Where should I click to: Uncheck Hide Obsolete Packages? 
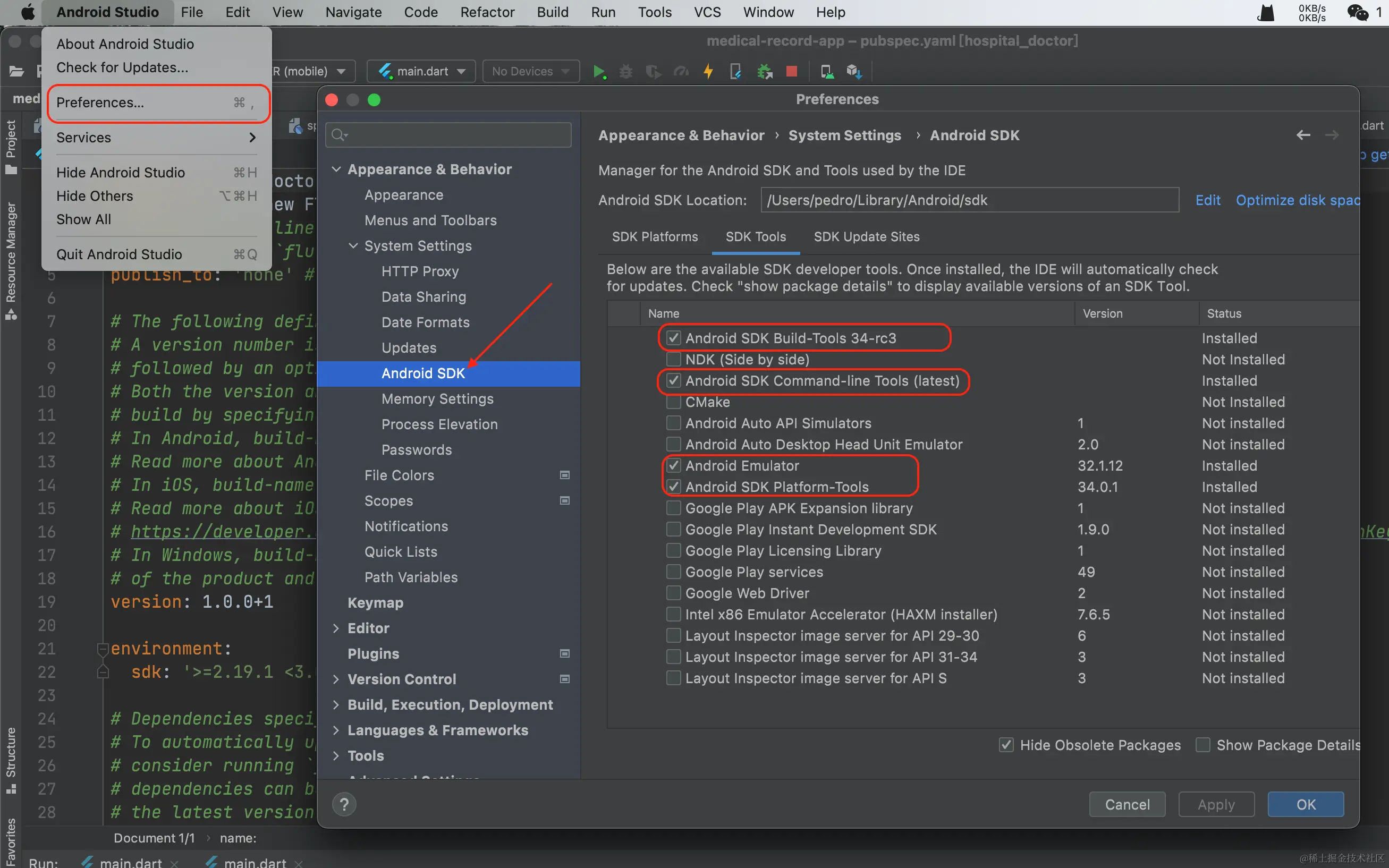click(1006, 745)
